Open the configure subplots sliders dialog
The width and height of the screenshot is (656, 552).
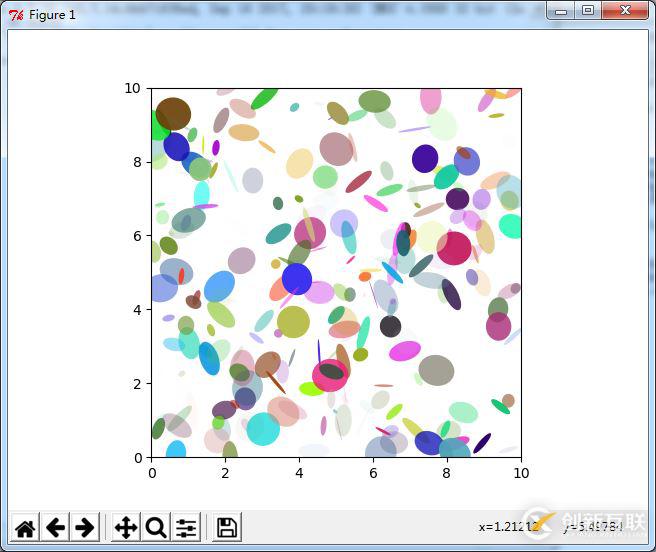(x=186, y=527)
